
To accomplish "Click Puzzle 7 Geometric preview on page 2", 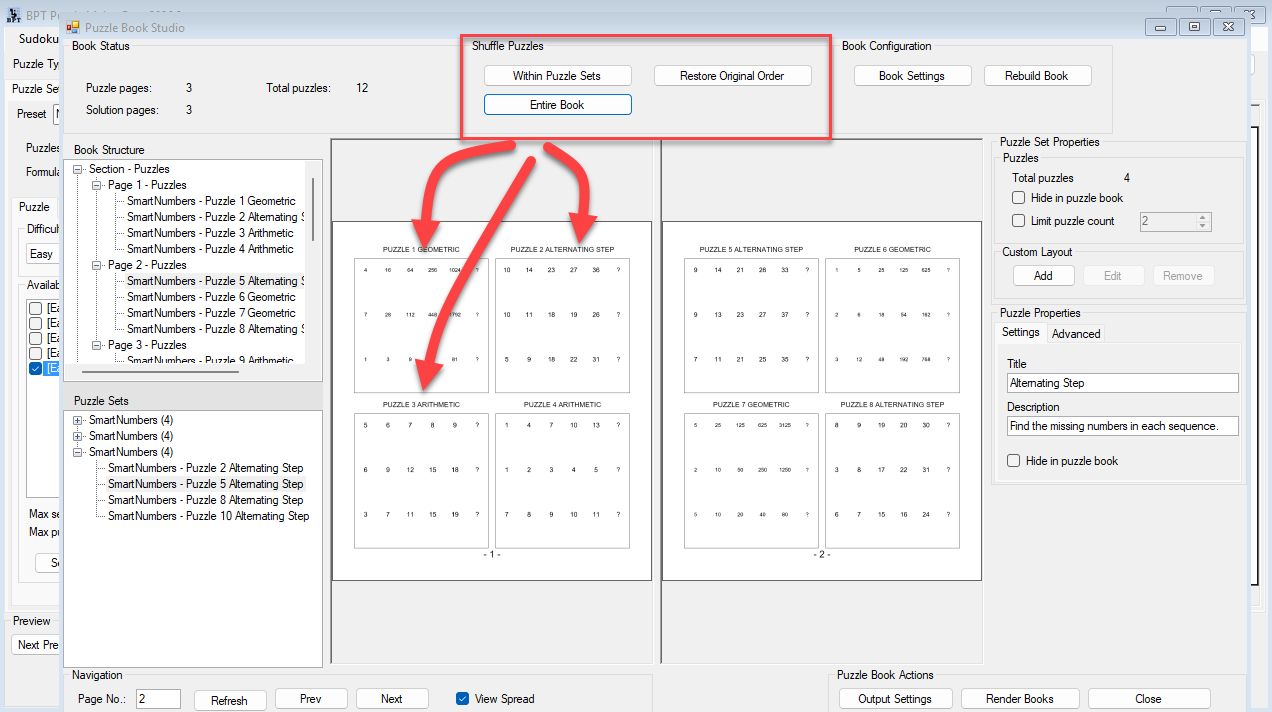I will pyautogui.click(x=751, y=480).
